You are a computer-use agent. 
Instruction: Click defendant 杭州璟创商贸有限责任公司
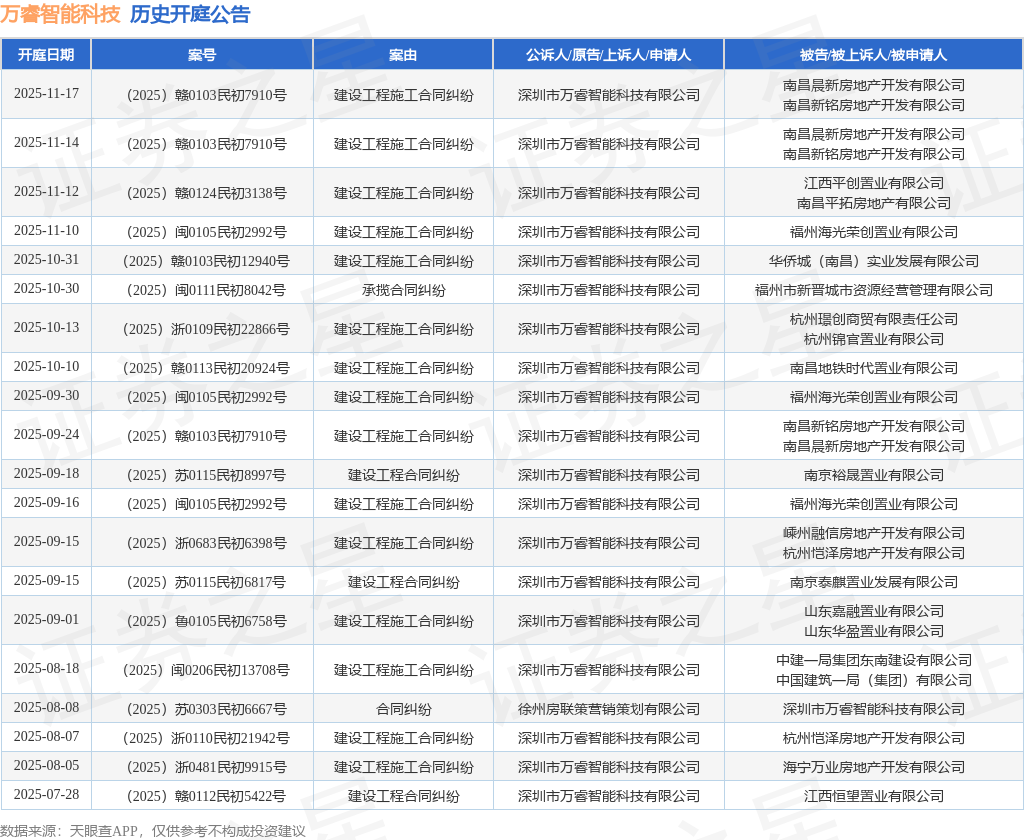pyautogui.click(x=874, y=319)
